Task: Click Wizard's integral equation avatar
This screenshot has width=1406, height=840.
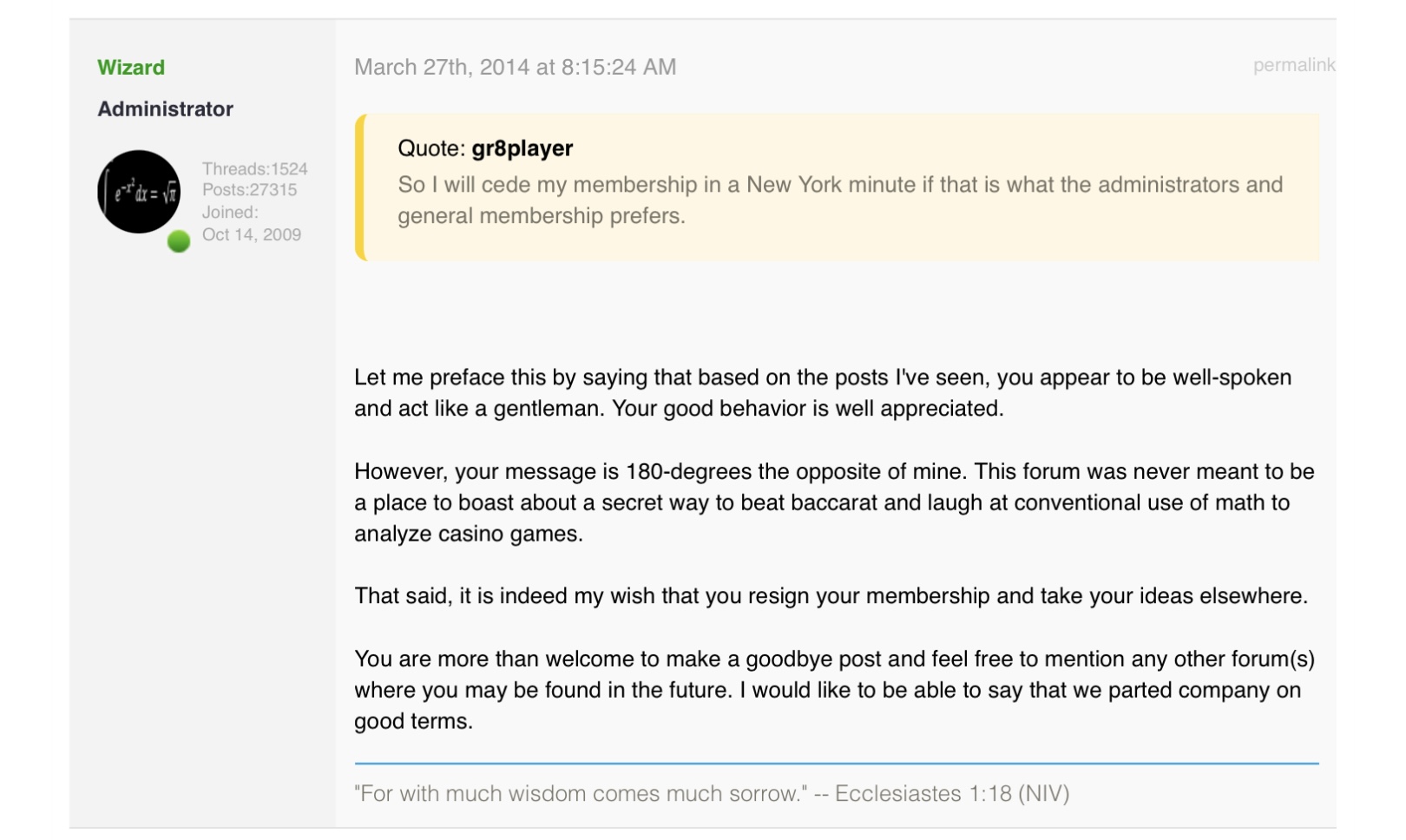Action: tap(139, 192)
